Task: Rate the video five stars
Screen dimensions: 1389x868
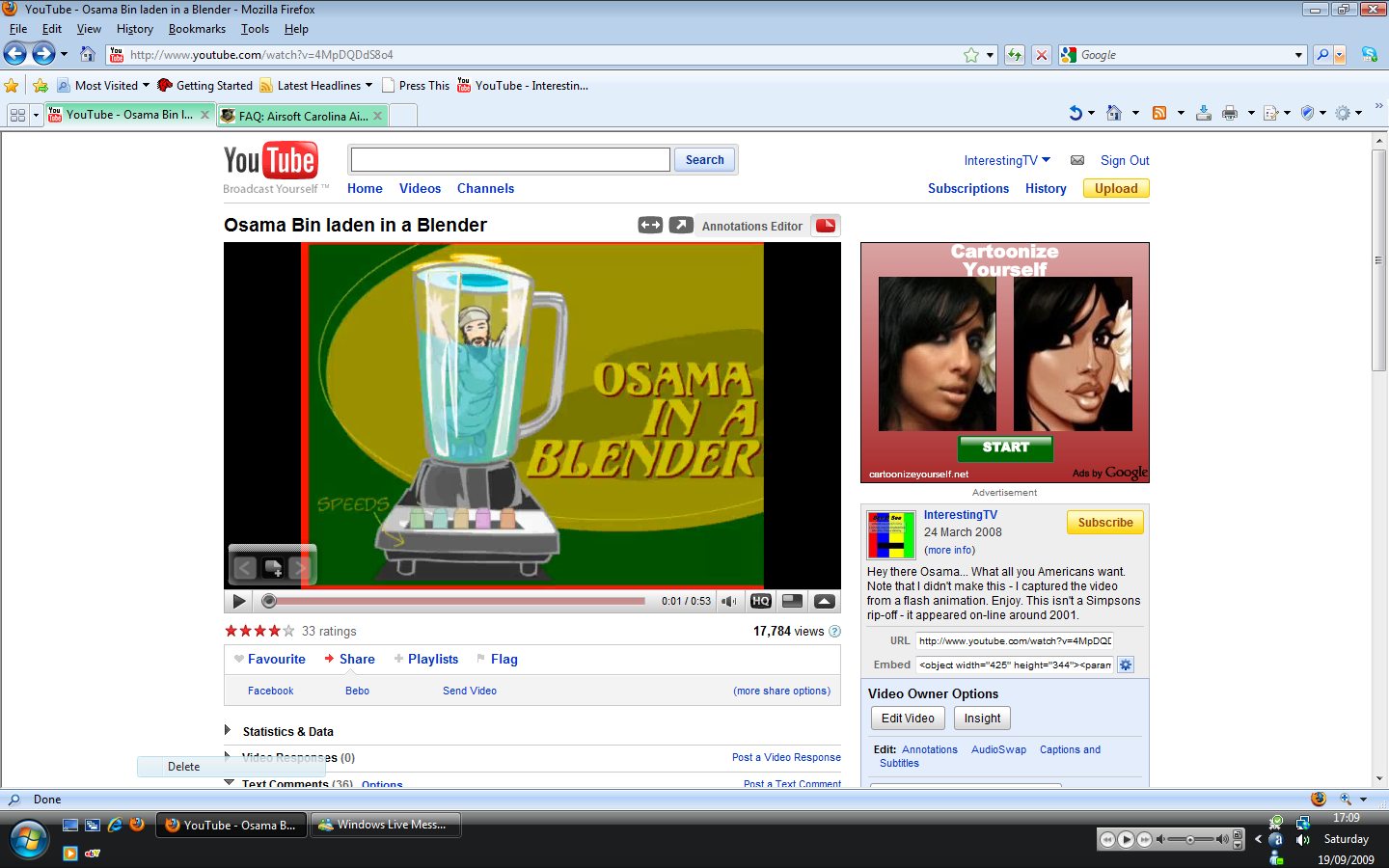Action: coord(288,631)
